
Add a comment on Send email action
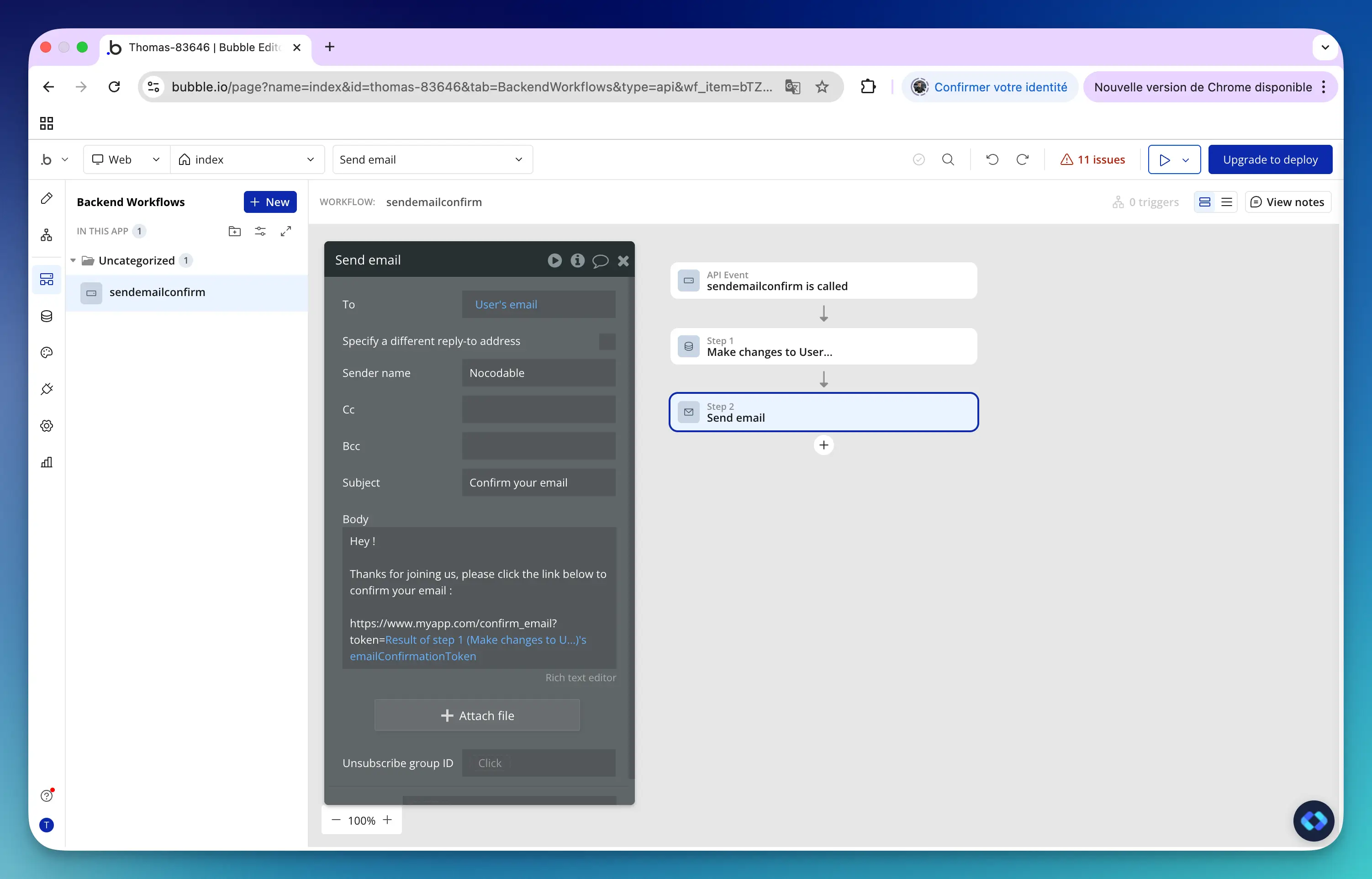click(x=600, y=261)
